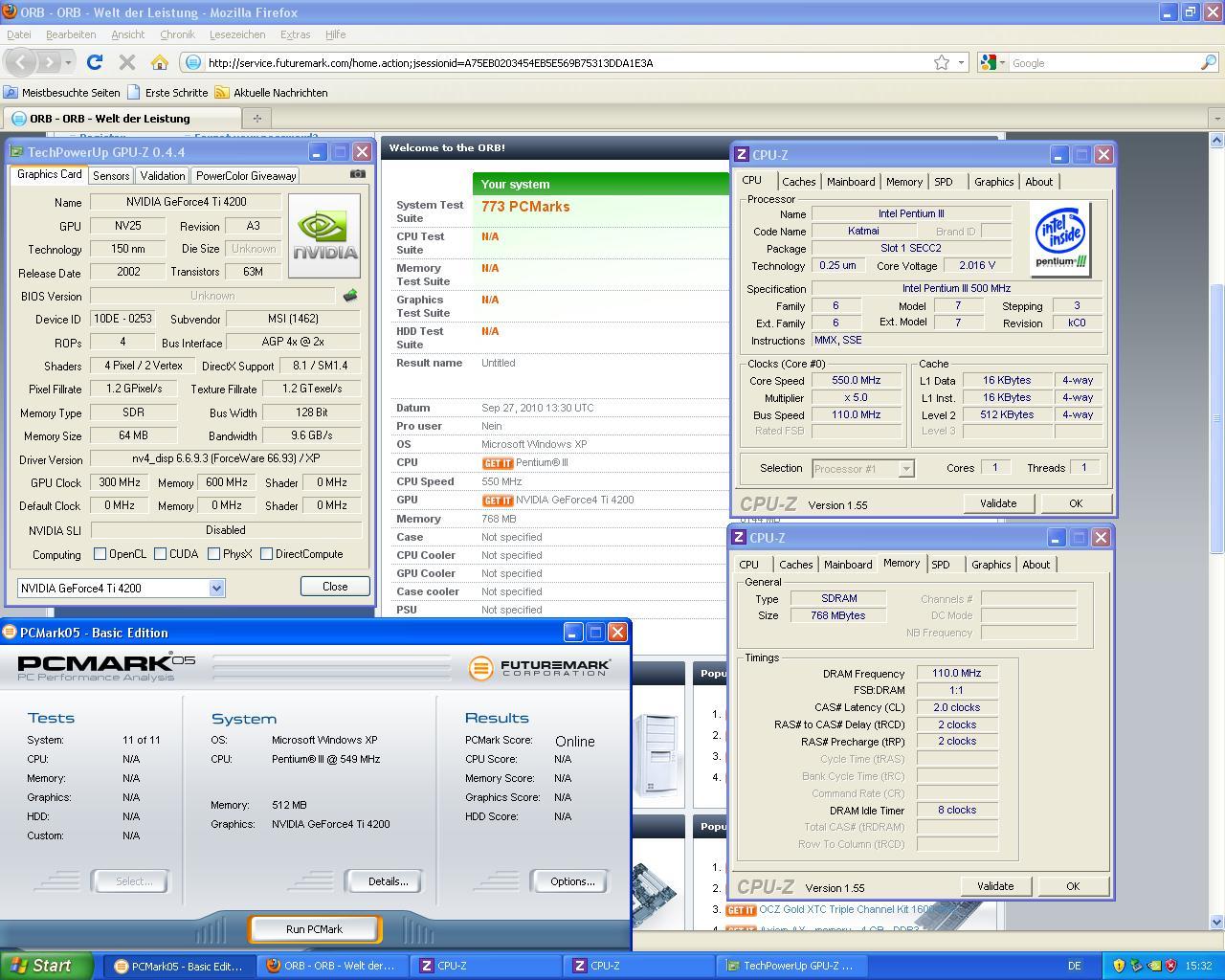Open search engine dropdown next to Google icon
1225x980 pixels.
[x=1002, y=62]
